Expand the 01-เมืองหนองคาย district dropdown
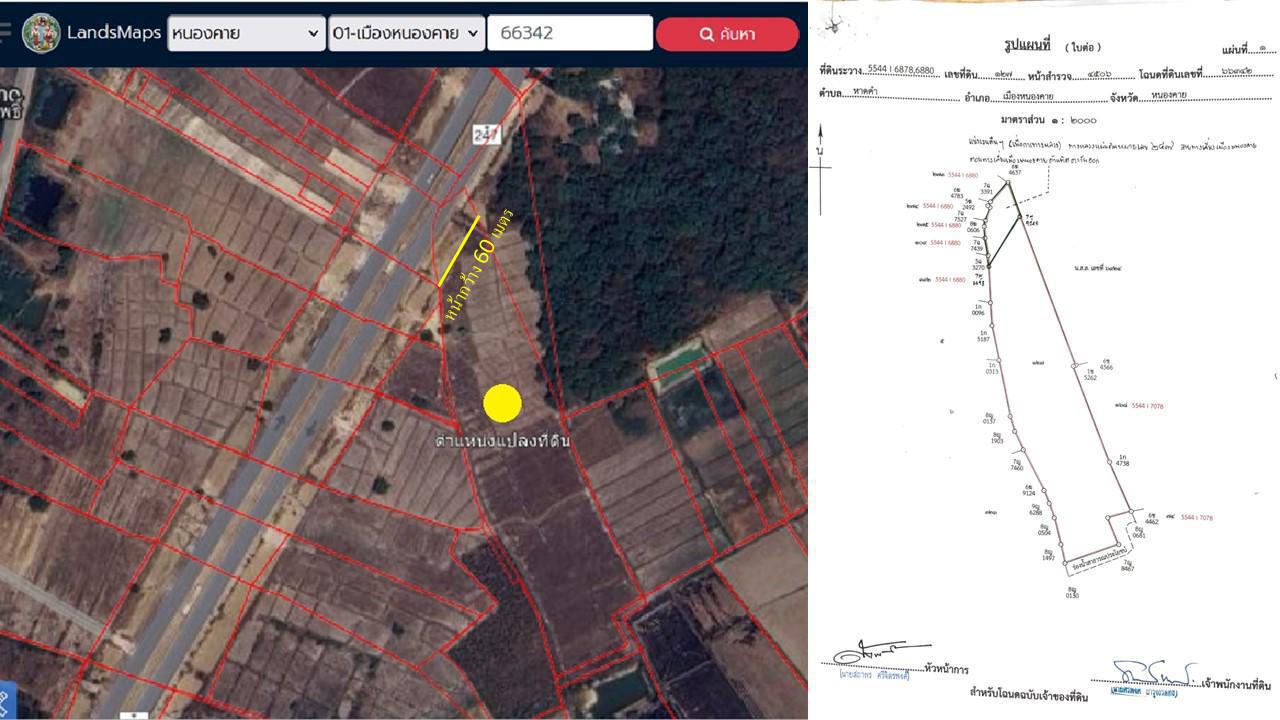 click(407, 33)
